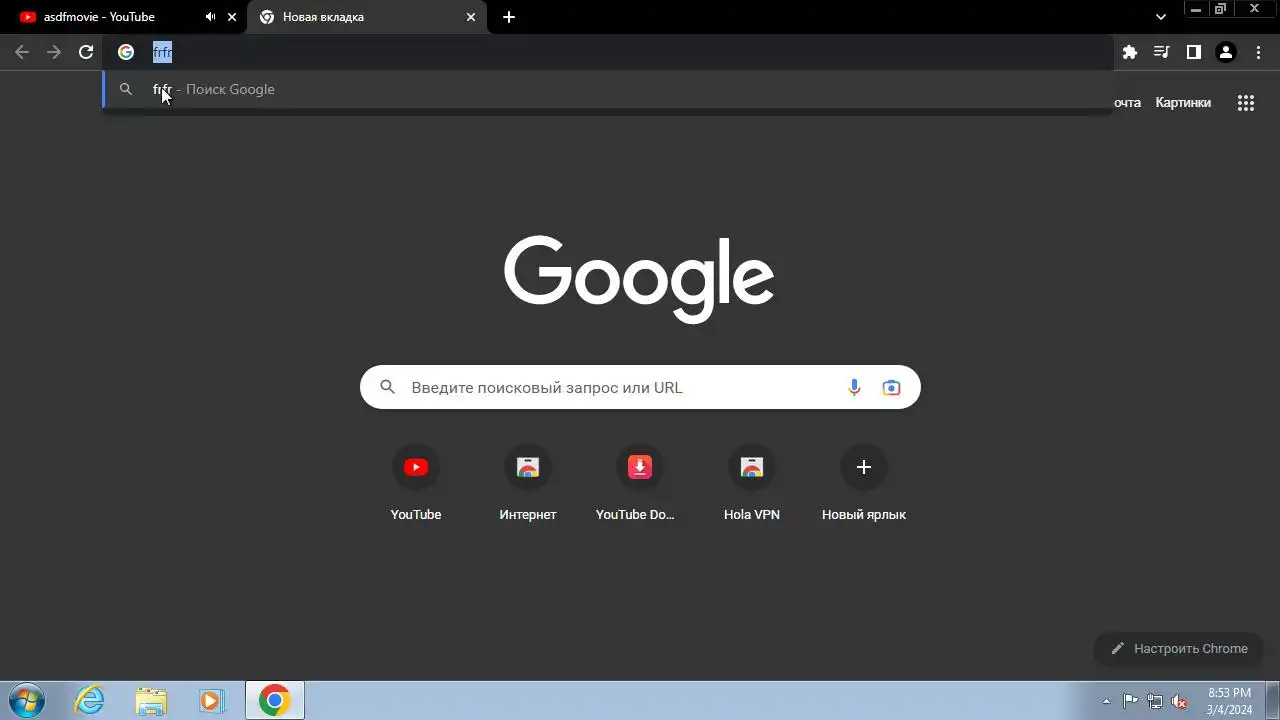Close the asdfmovie - YouTube tab
The width and height of the screenshot is (1280, 720).
tap(232, 17)
